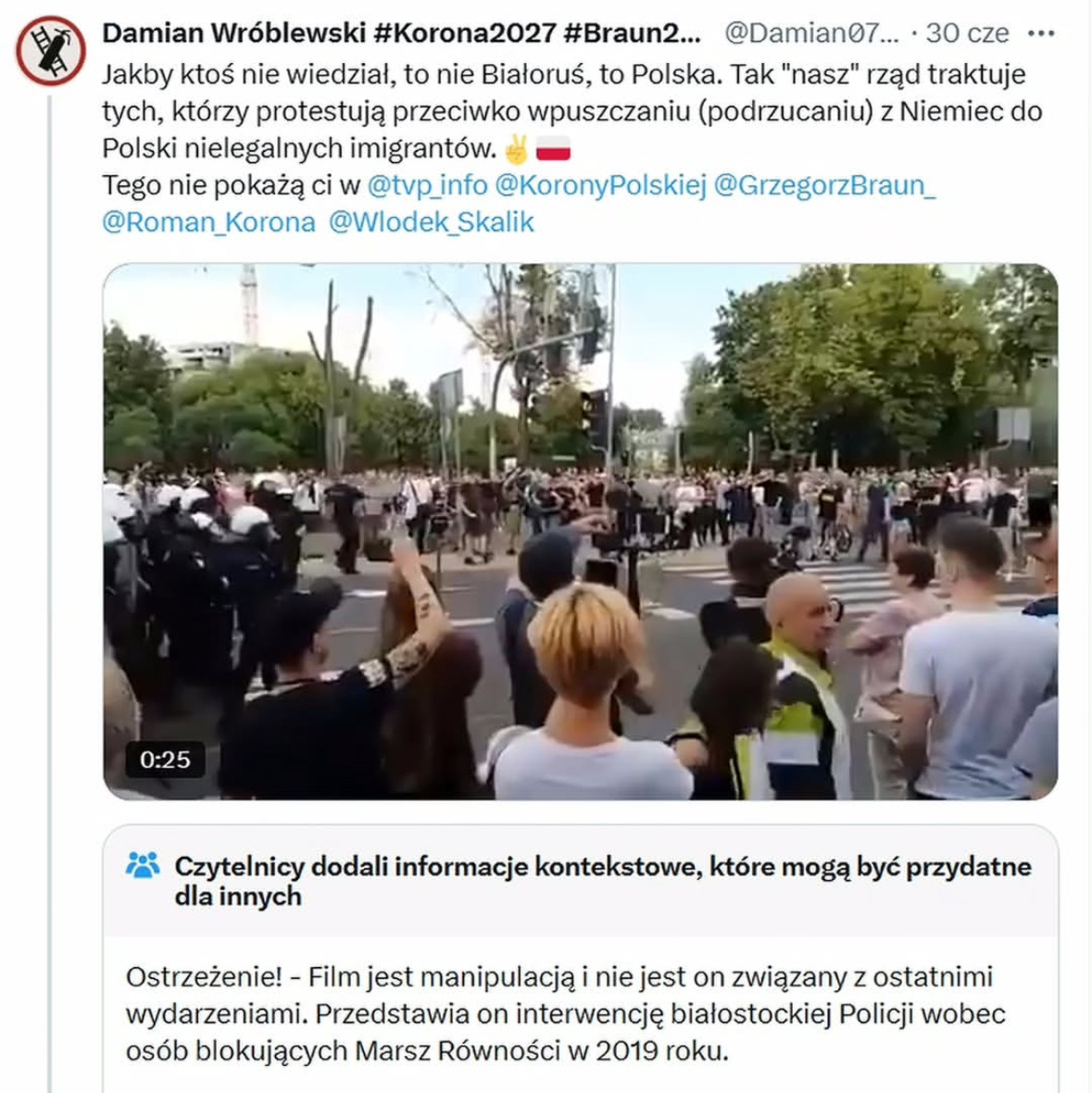
Task: Click the victory hand emoji
Action: [x=517, y=148]
